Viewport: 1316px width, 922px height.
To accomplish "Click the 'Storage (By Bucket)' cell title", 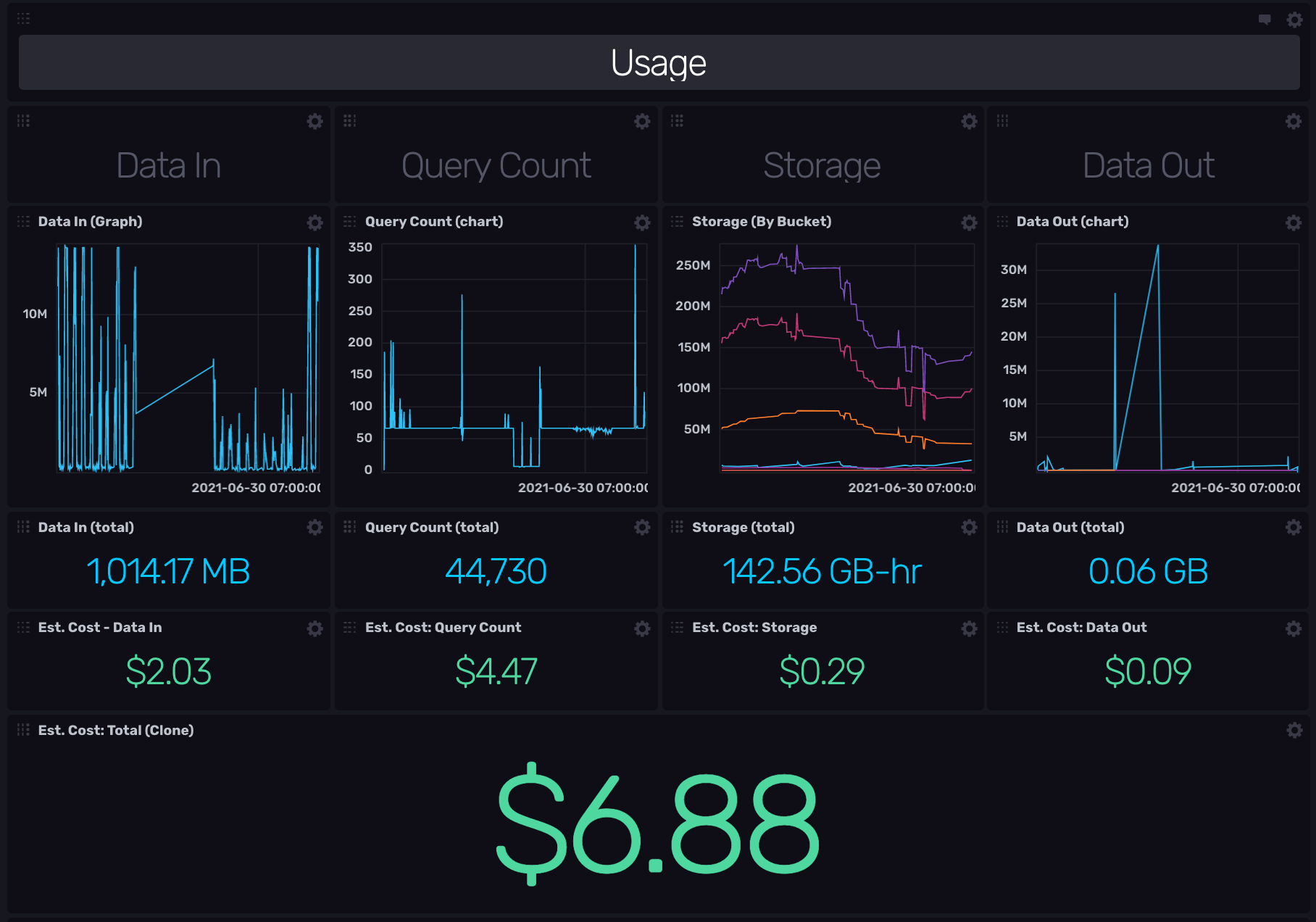I will pos(762,222).
